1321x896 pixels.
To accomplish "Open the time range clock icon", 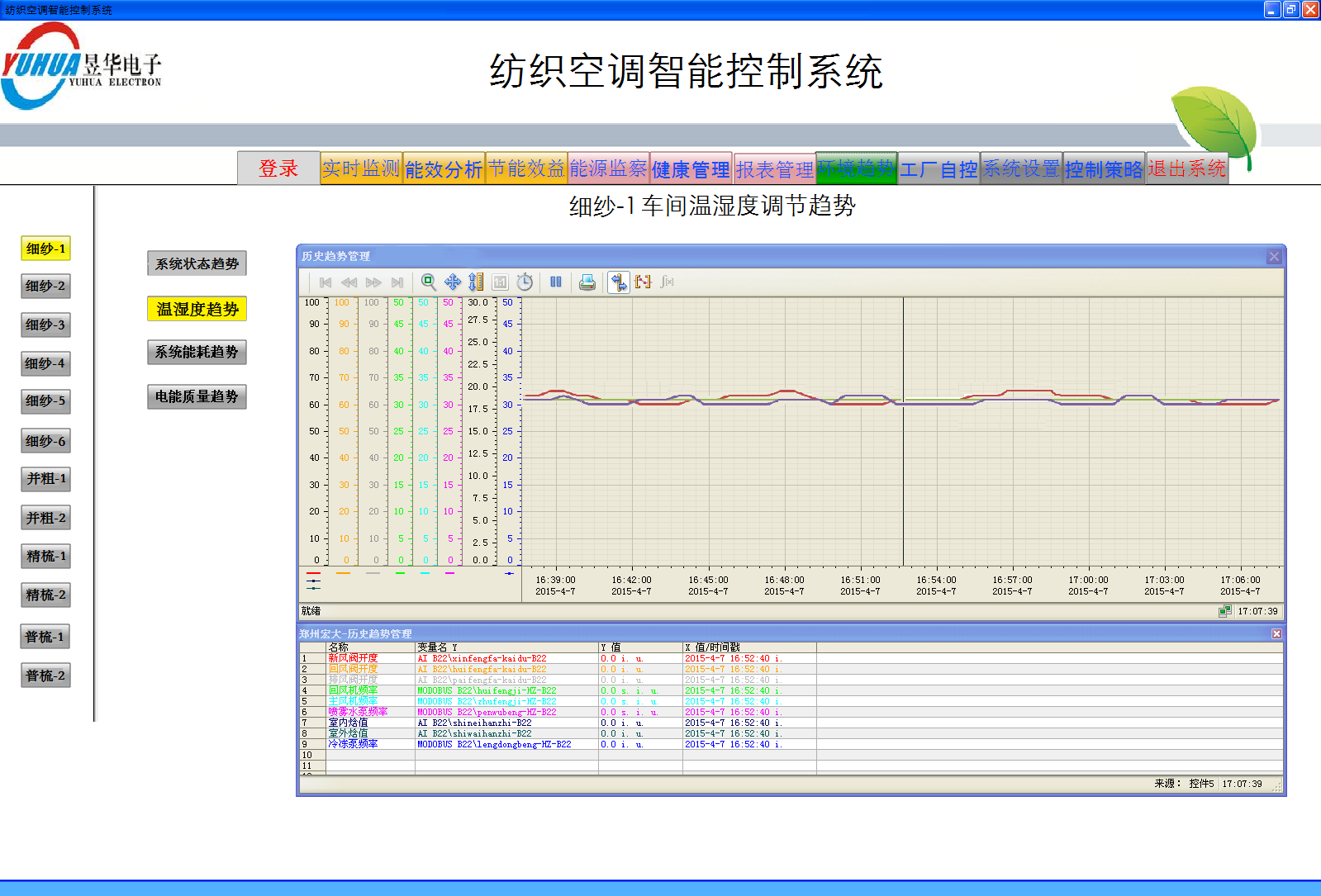I will 525,282.
